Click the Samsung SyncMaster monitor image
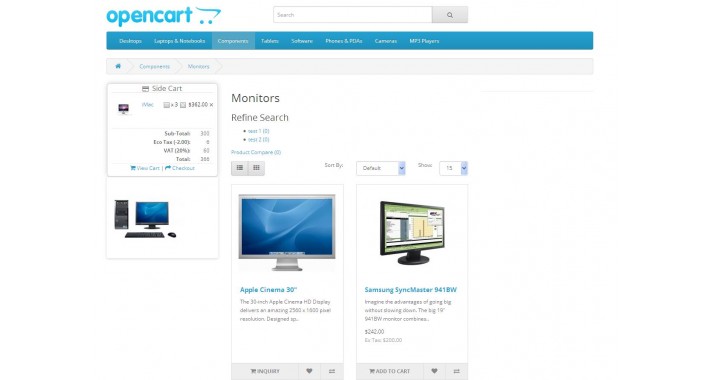 [x=412, y=232]
